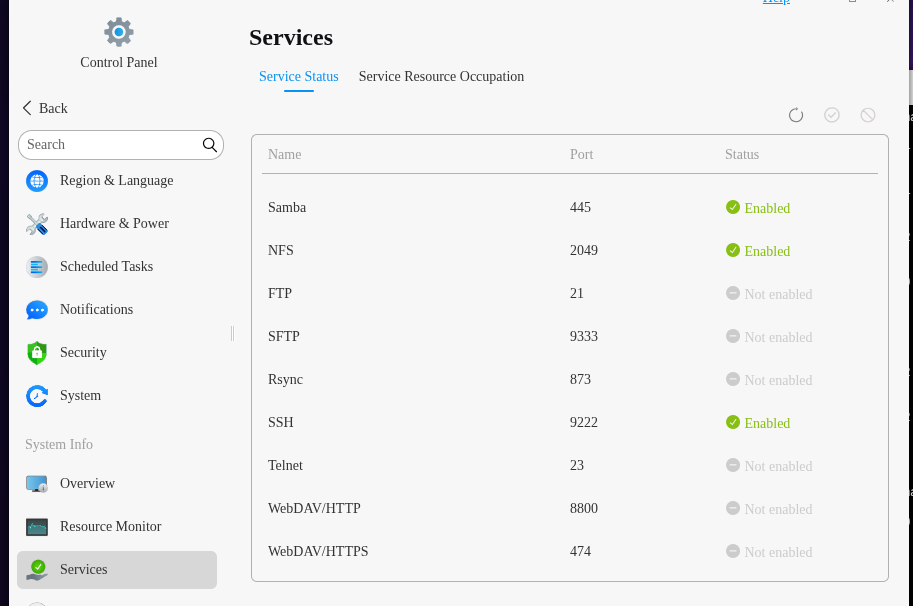Click the Services sidebar icon
913x606 pixels.
point(37,570)
